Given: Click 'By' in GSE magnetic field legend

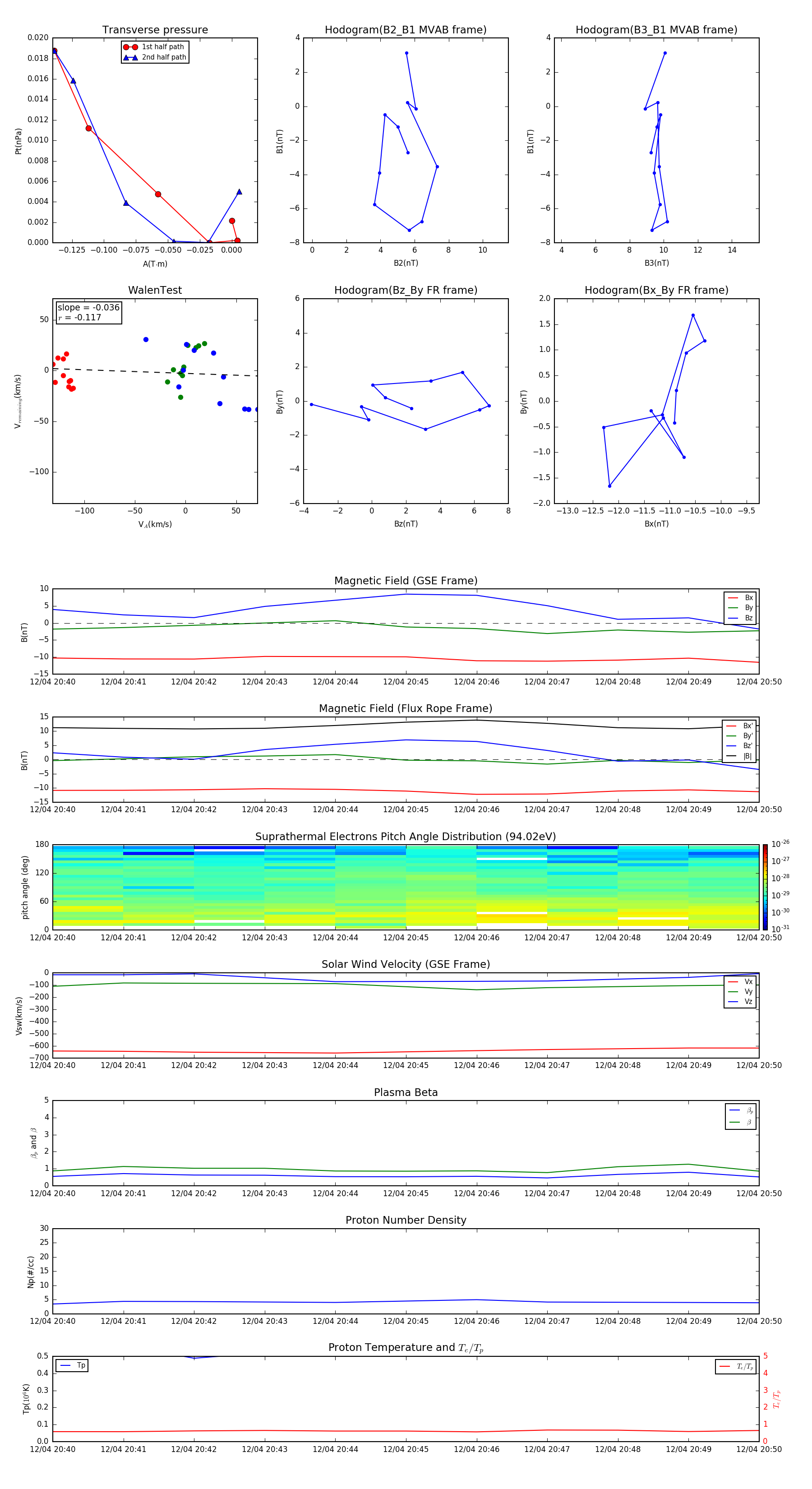Looking at the screenshot, I should pos(740,607).
